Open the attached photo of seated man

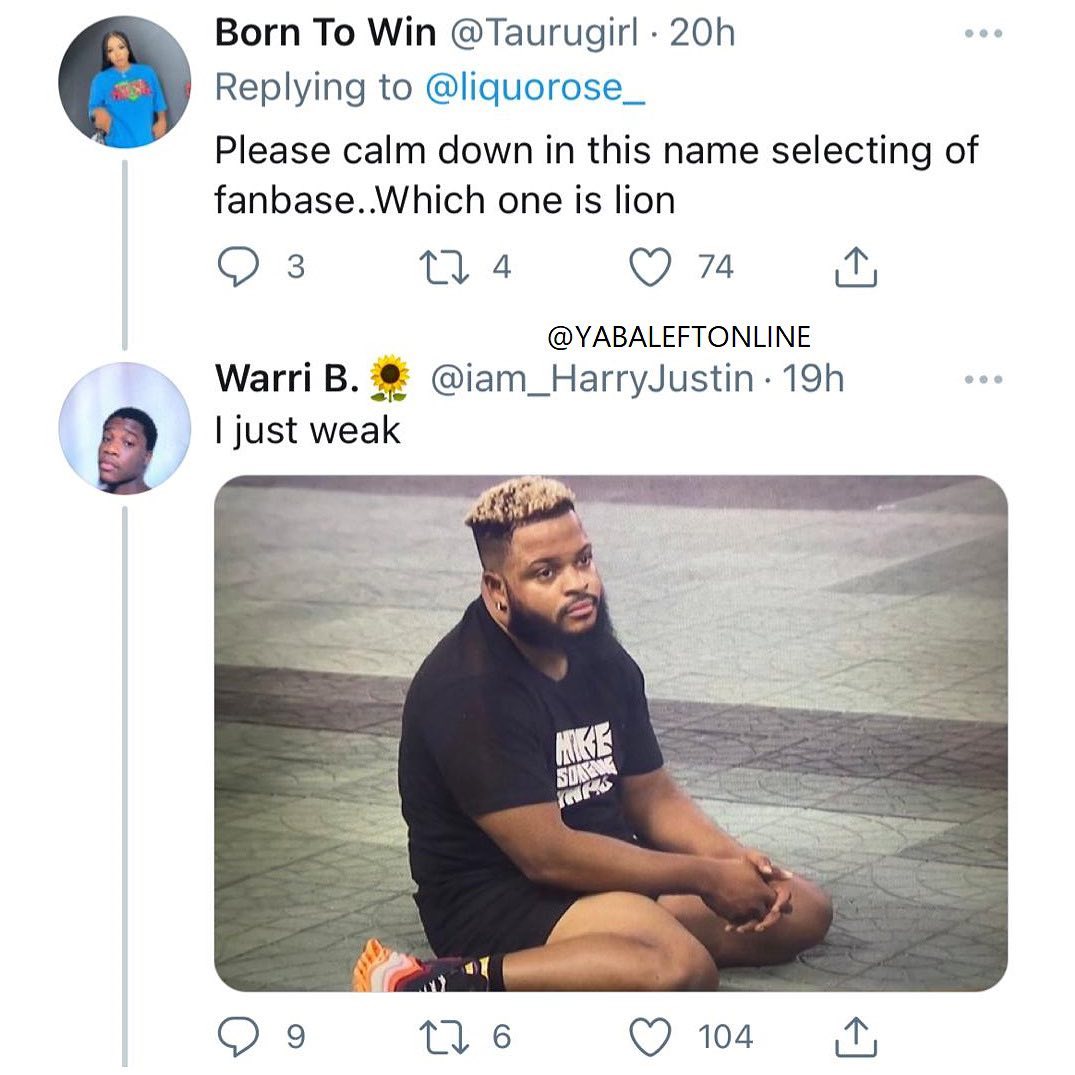click(610, 733)
